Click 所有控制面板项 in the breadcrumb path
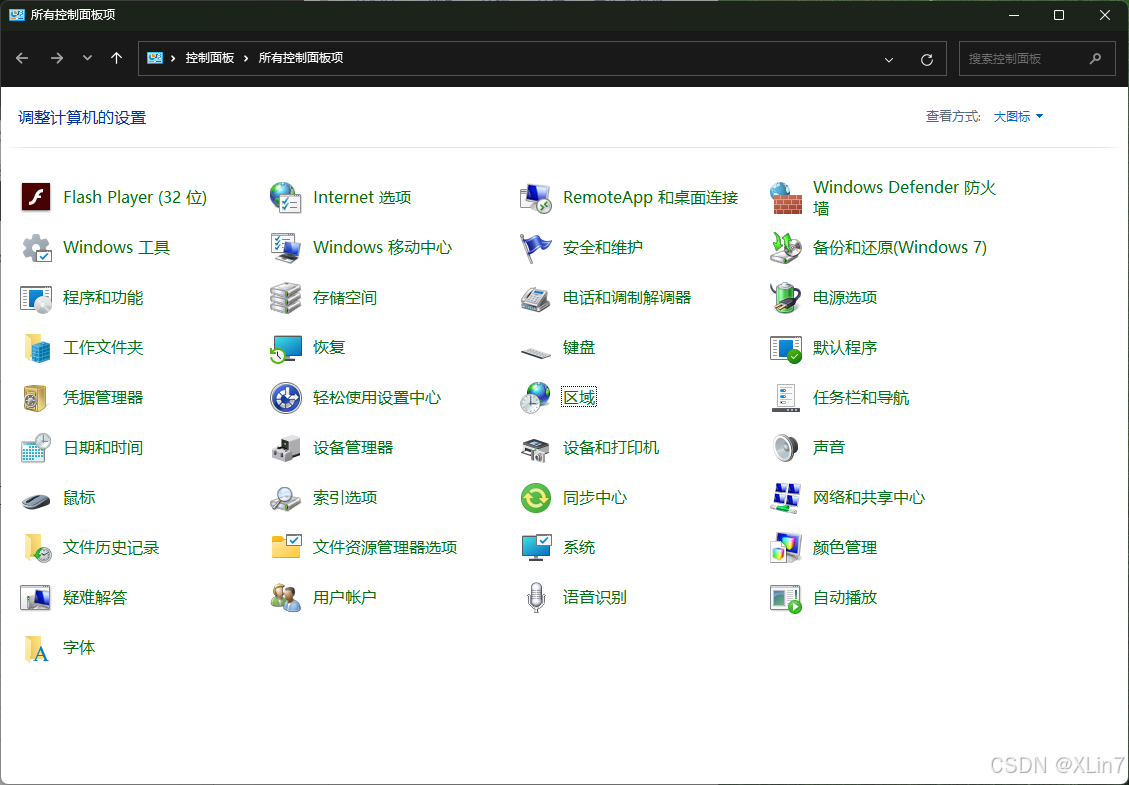This screenshot has height=785, width=1129. [x=301, y=58]
